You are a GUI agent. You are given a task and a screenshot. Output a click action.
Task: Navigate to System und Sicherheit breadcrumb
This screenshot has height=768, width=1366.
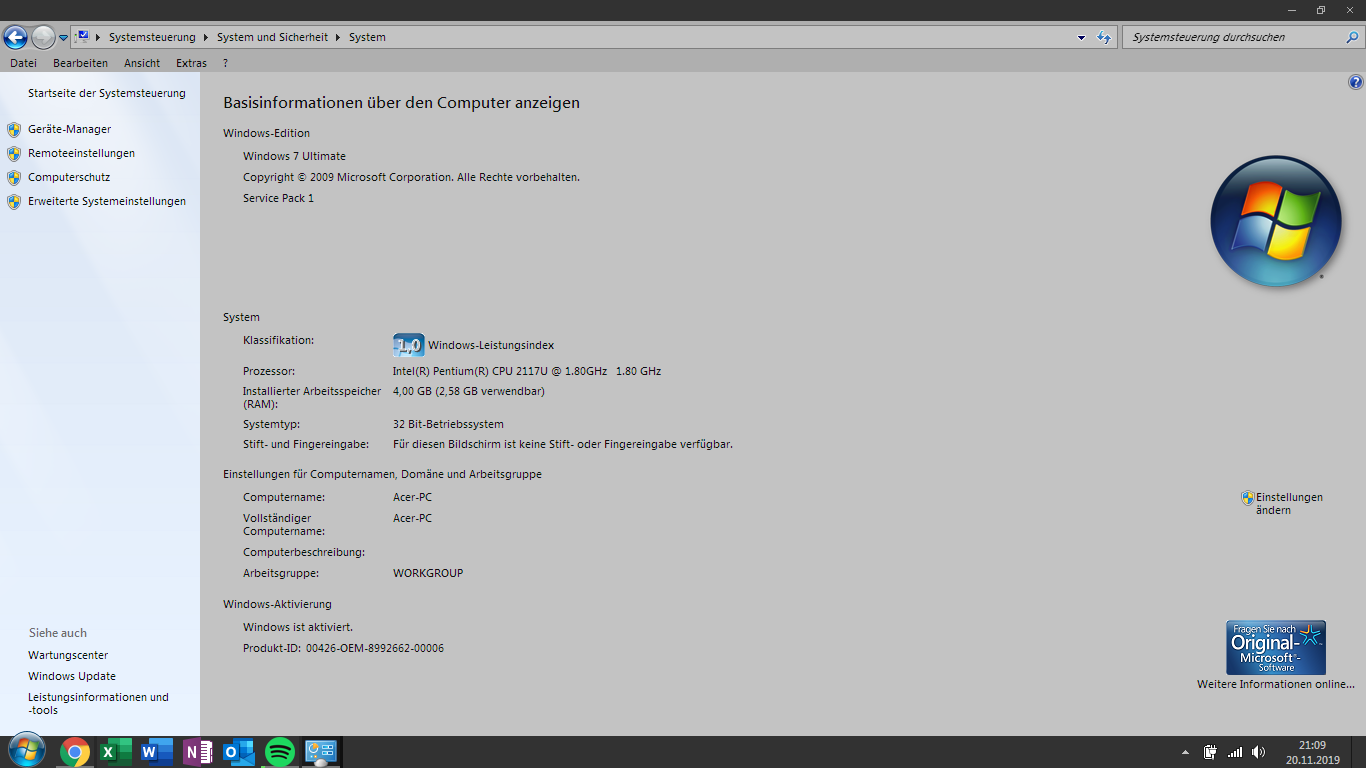point(272,37)
